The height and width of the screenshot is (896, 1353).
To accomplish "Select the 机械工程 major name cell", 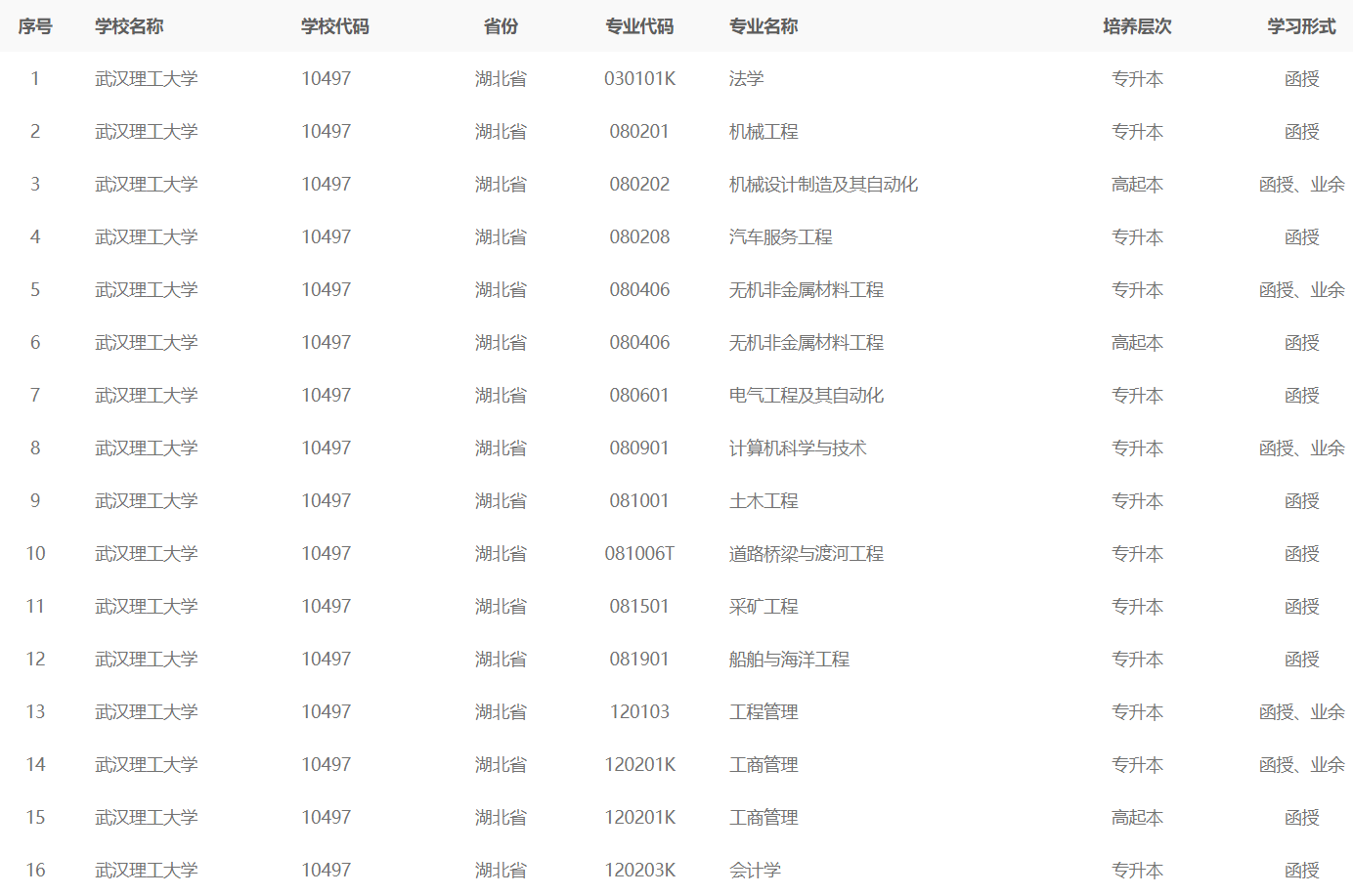I will (x=764, y=132).
